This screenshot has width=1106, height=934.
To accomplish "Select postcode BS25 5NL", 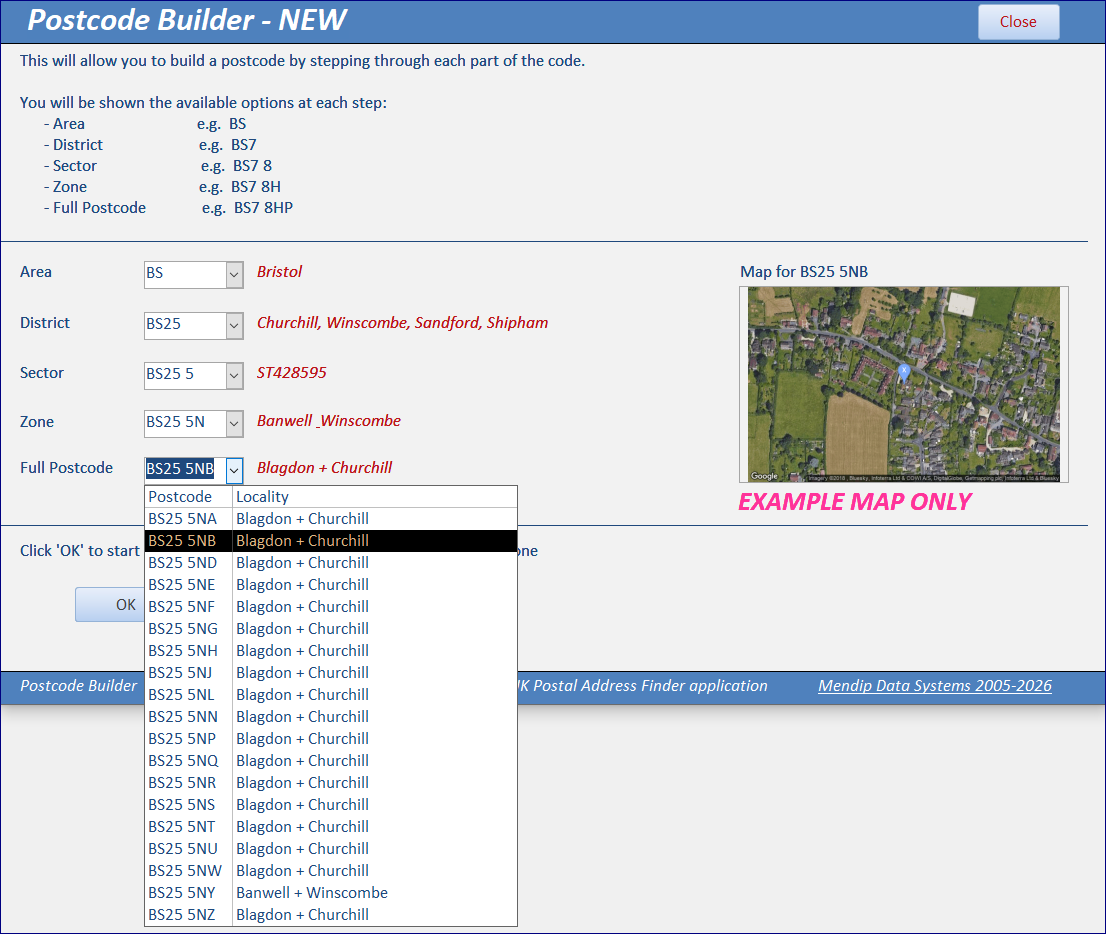I will [331, 695].
